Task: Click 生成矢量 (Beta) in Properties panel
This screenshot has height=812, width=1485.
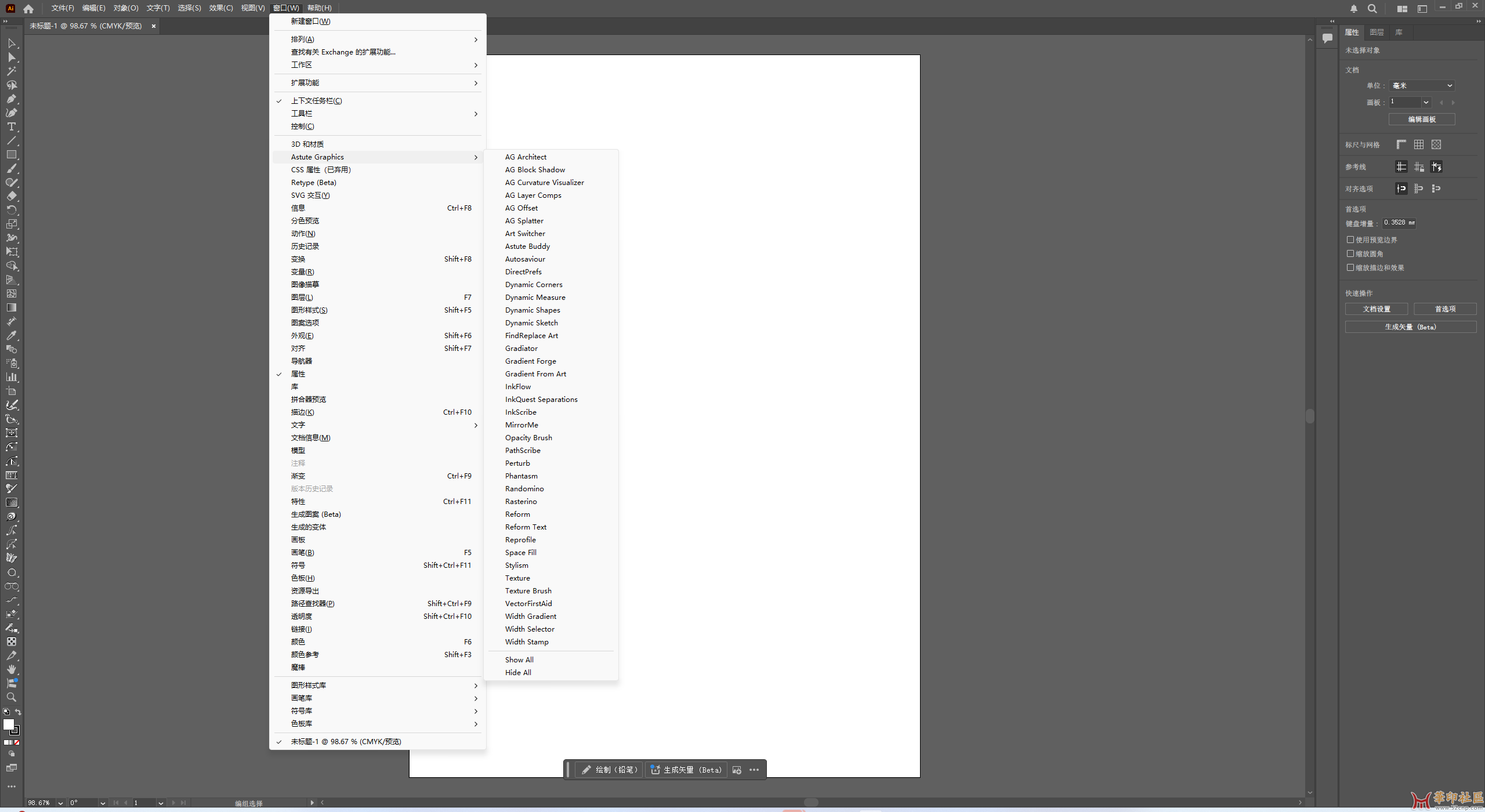Action: point(1411,327)
